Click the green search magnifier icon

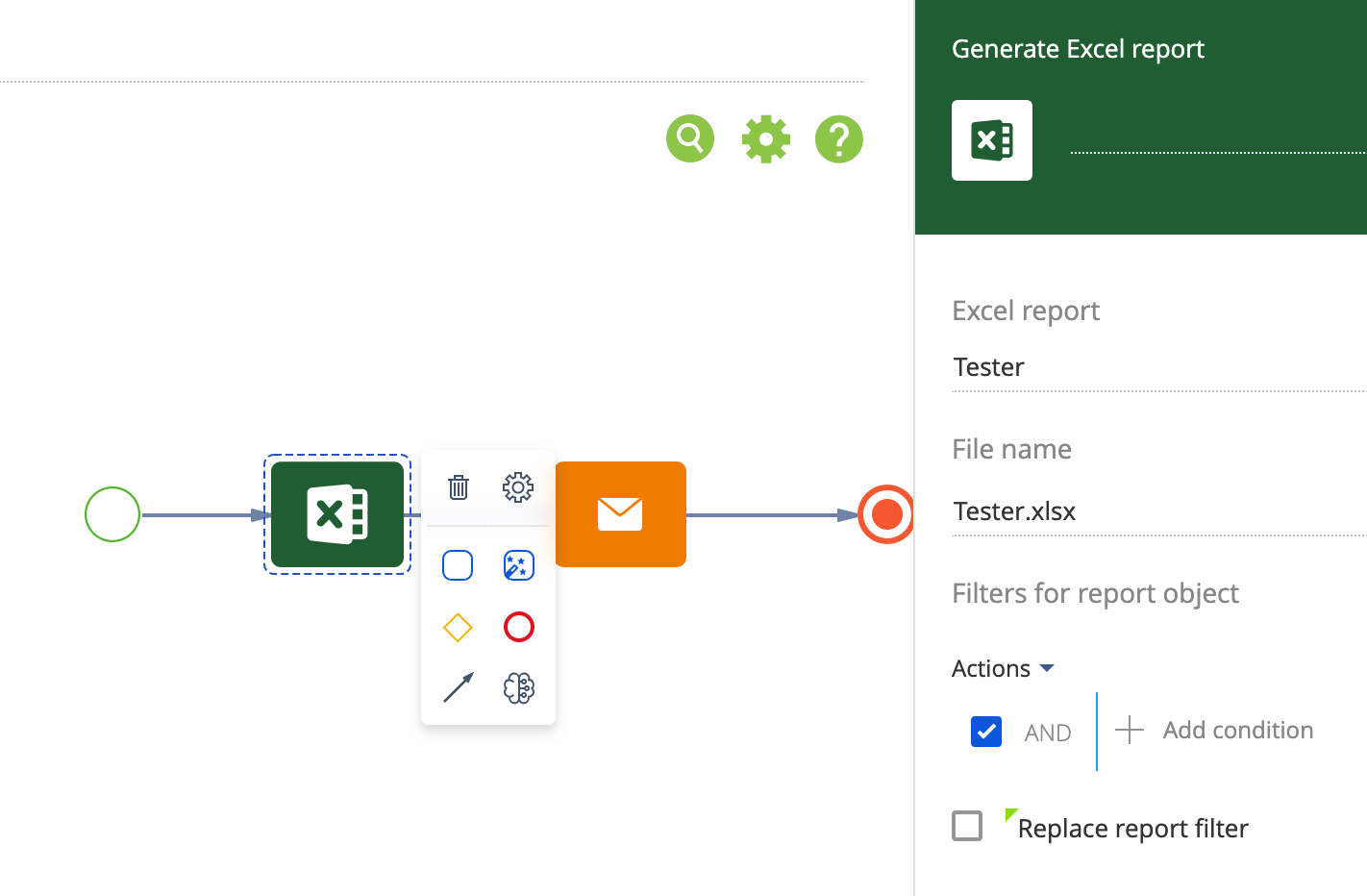(690, 138)
